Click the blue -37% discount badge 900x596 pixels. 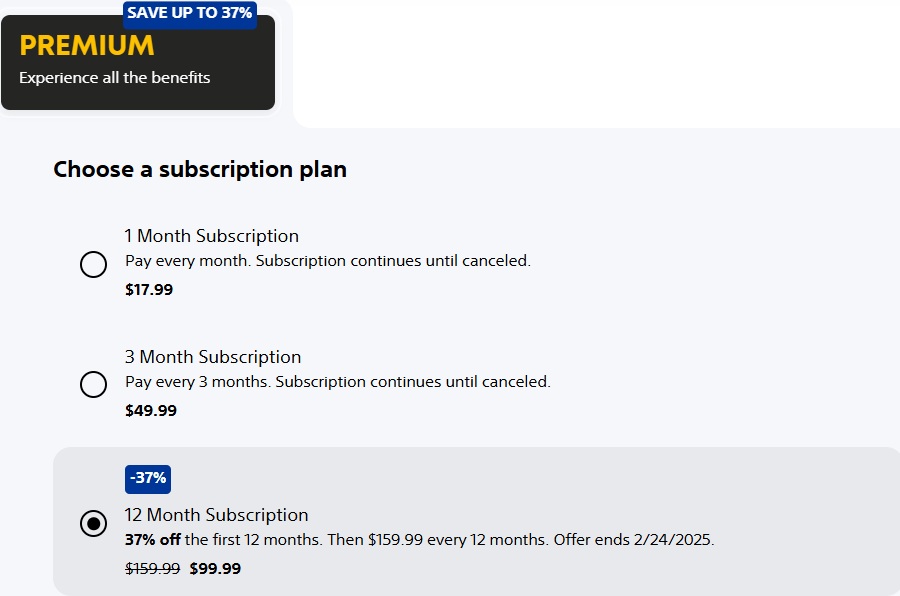[x=148, y=478]
